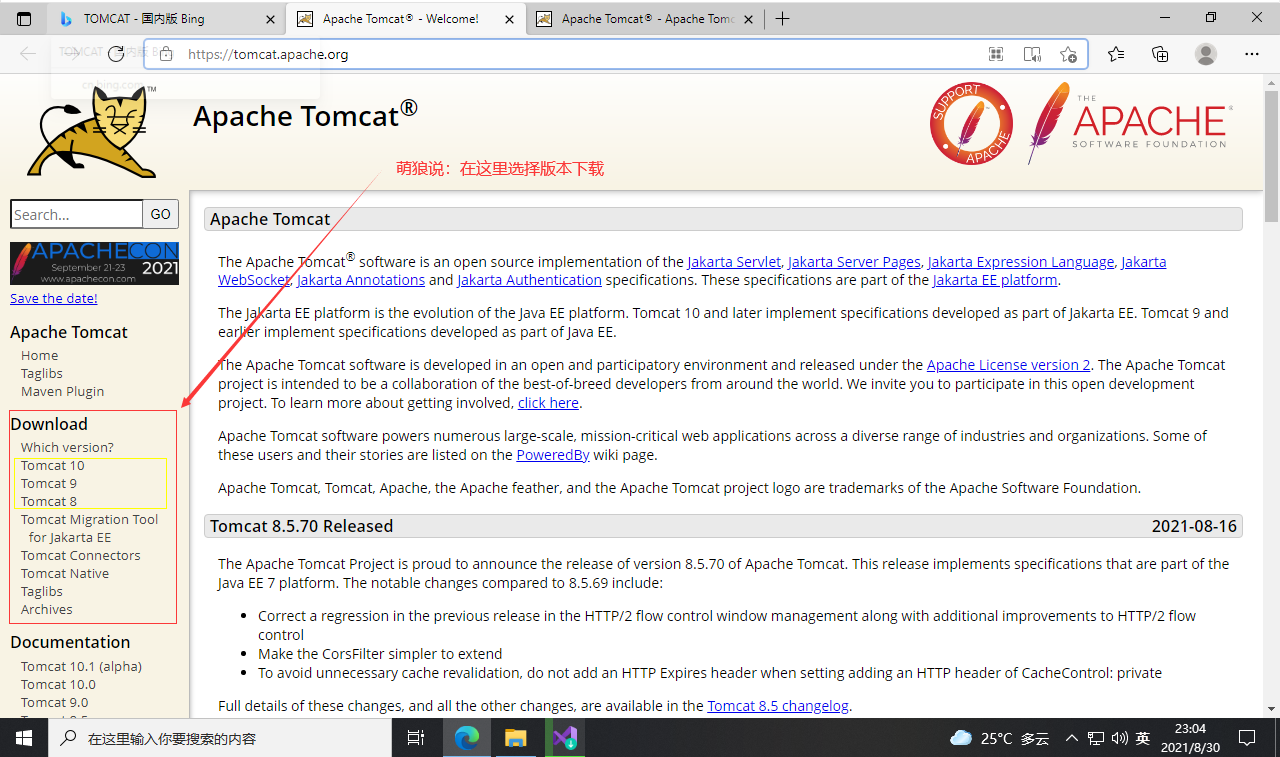Click the Support Apache badge

tap(971, 123)
